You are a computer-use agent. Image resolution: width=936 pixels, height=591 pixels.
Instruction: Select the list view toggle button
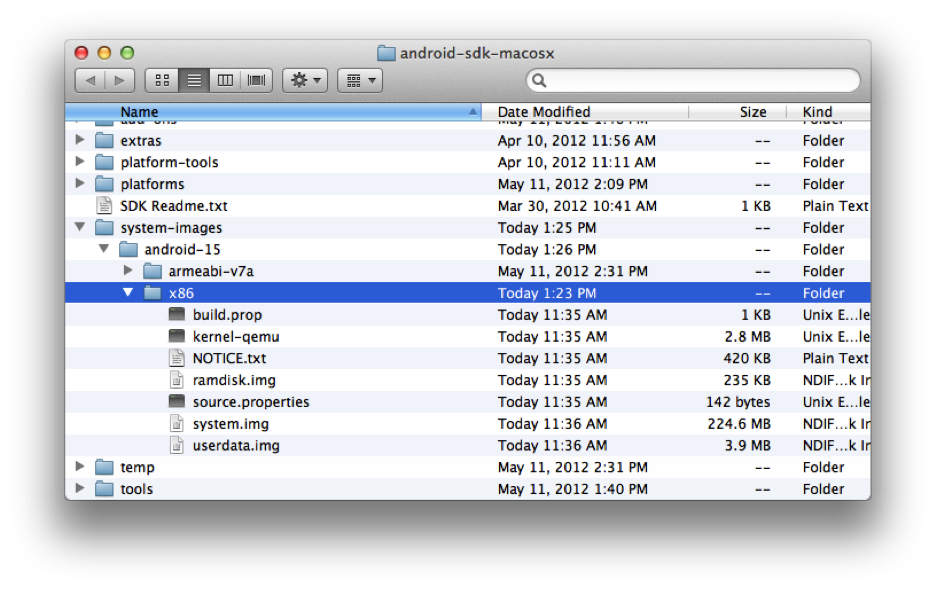[x=194, y=80]
